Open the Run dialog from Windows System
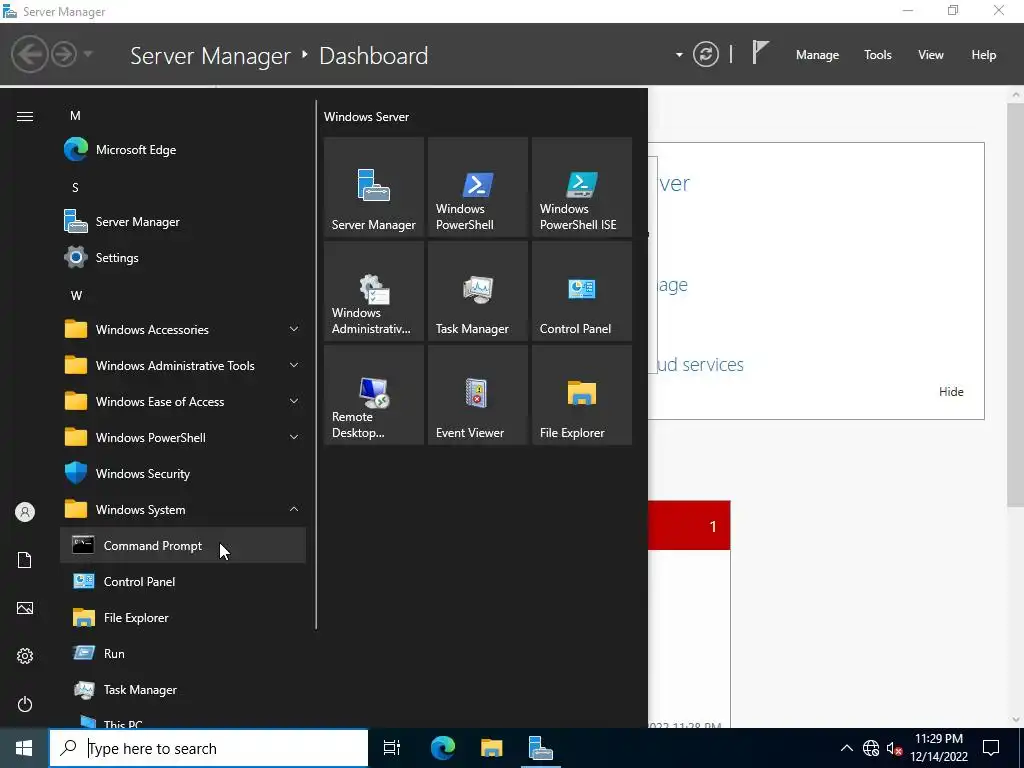 tap(183, 653)
